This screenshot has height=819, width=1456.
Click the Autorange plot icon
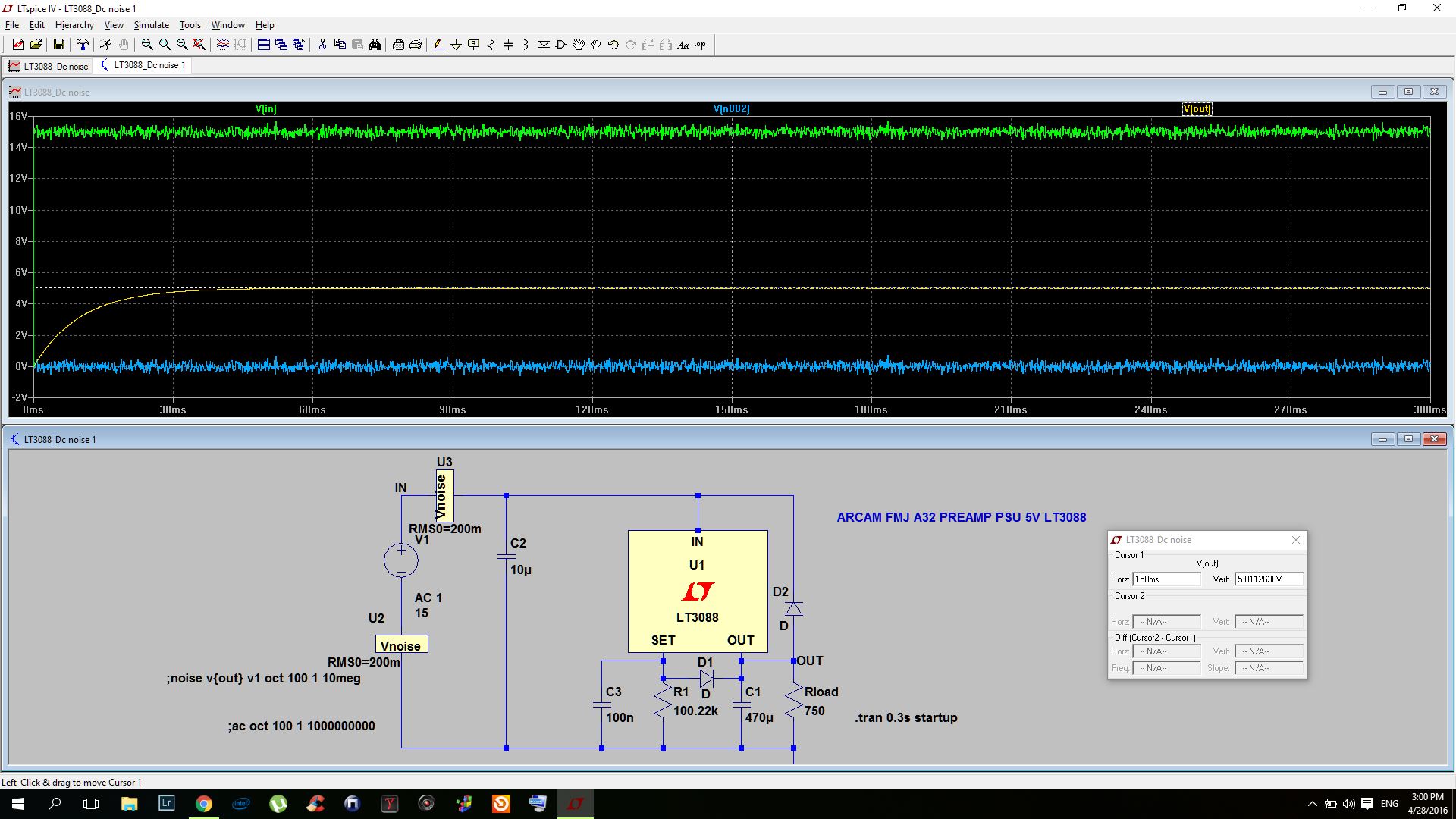223,45
